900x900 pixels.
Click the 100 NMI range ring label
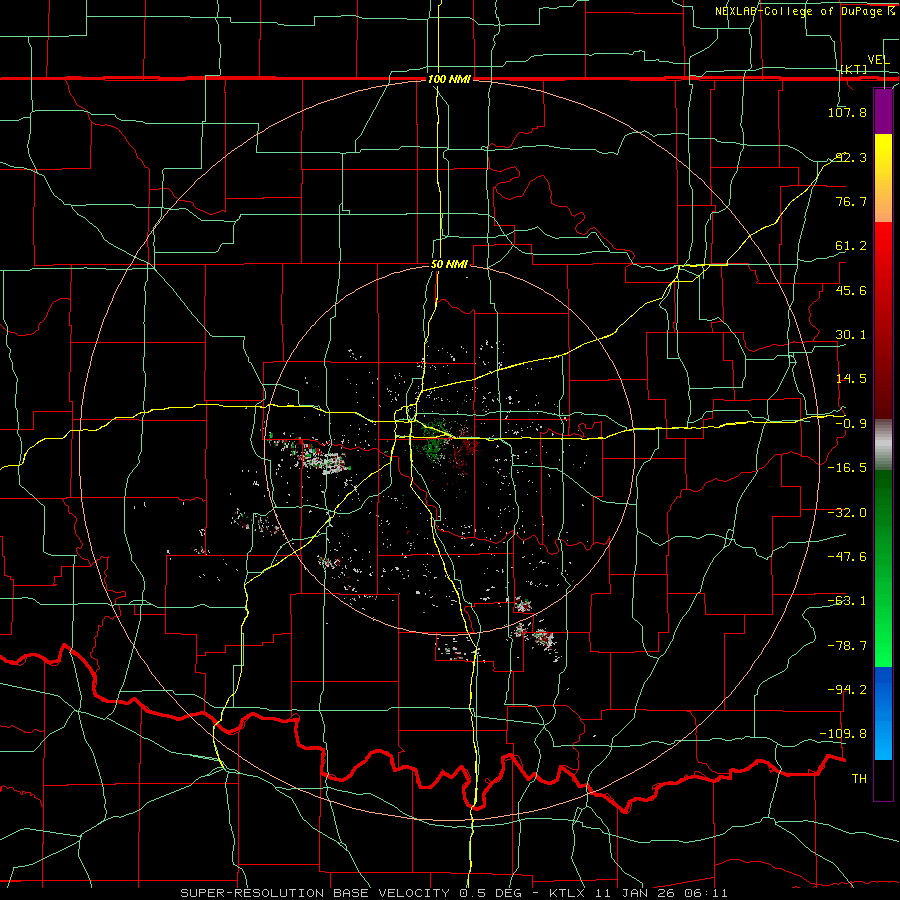point(449,79)
